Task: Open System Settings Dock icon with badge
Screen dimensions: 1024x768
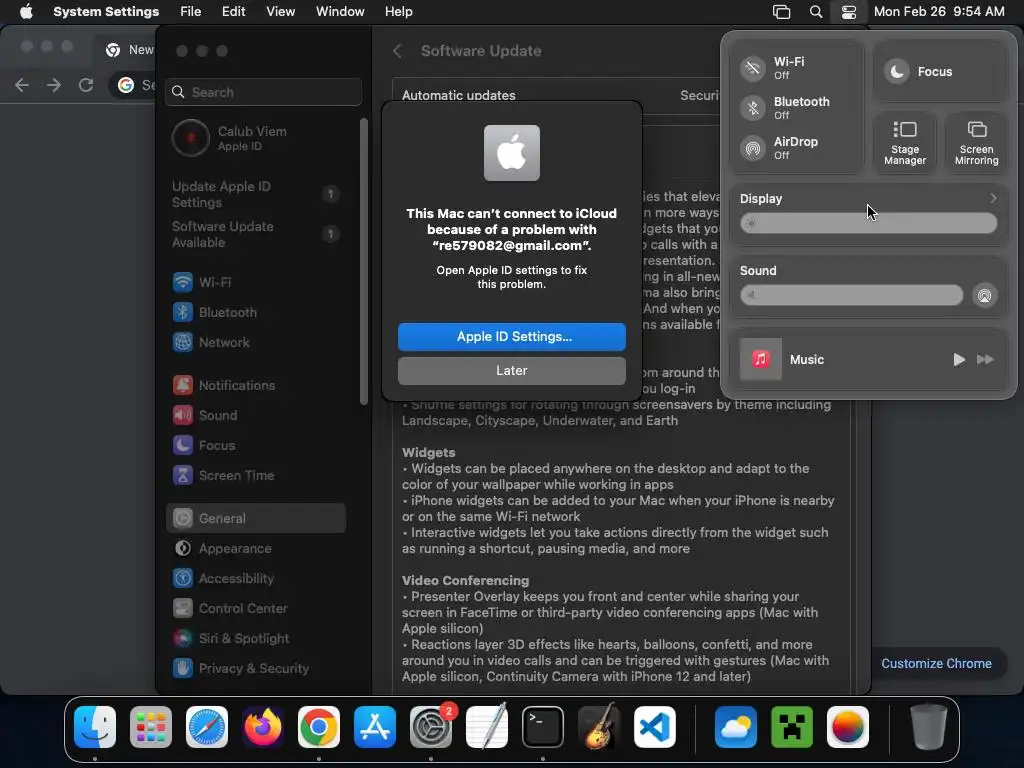Action: pos(431,727)
